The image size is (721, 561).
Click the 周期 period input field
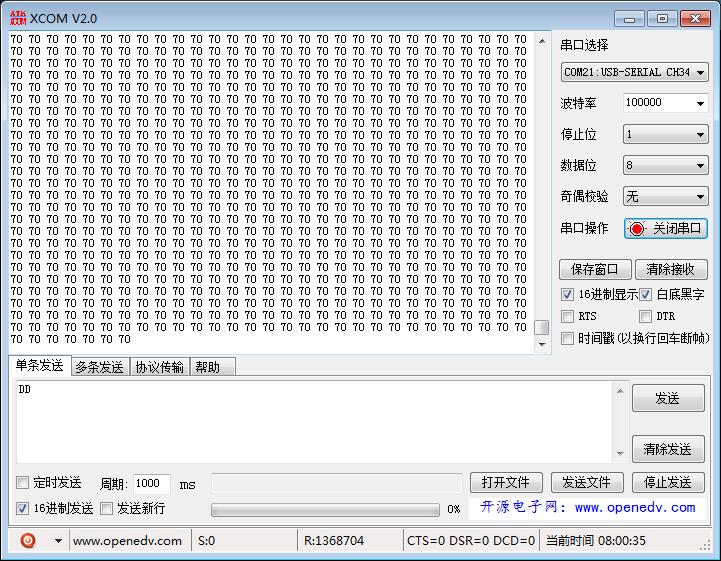pos(152,483)
